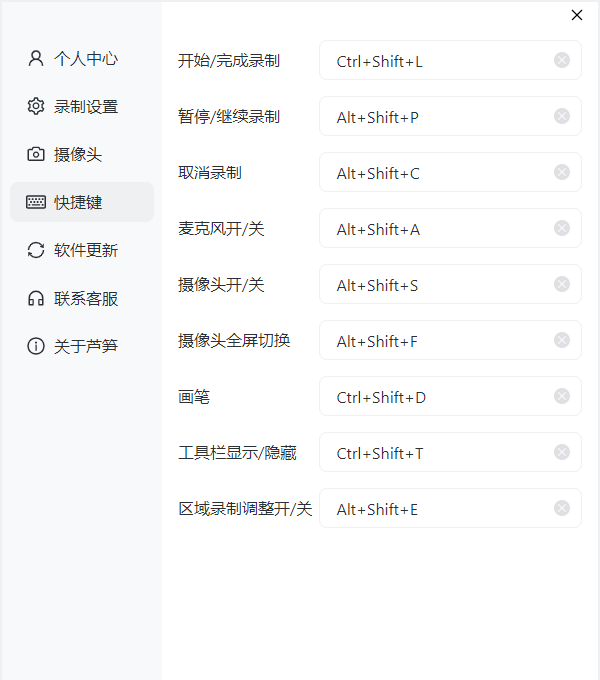600x680 pixels.
Task: Focus the 摄像头全屏切换 shortcut field
Action: pyautogui.click(x=450, y=340)
